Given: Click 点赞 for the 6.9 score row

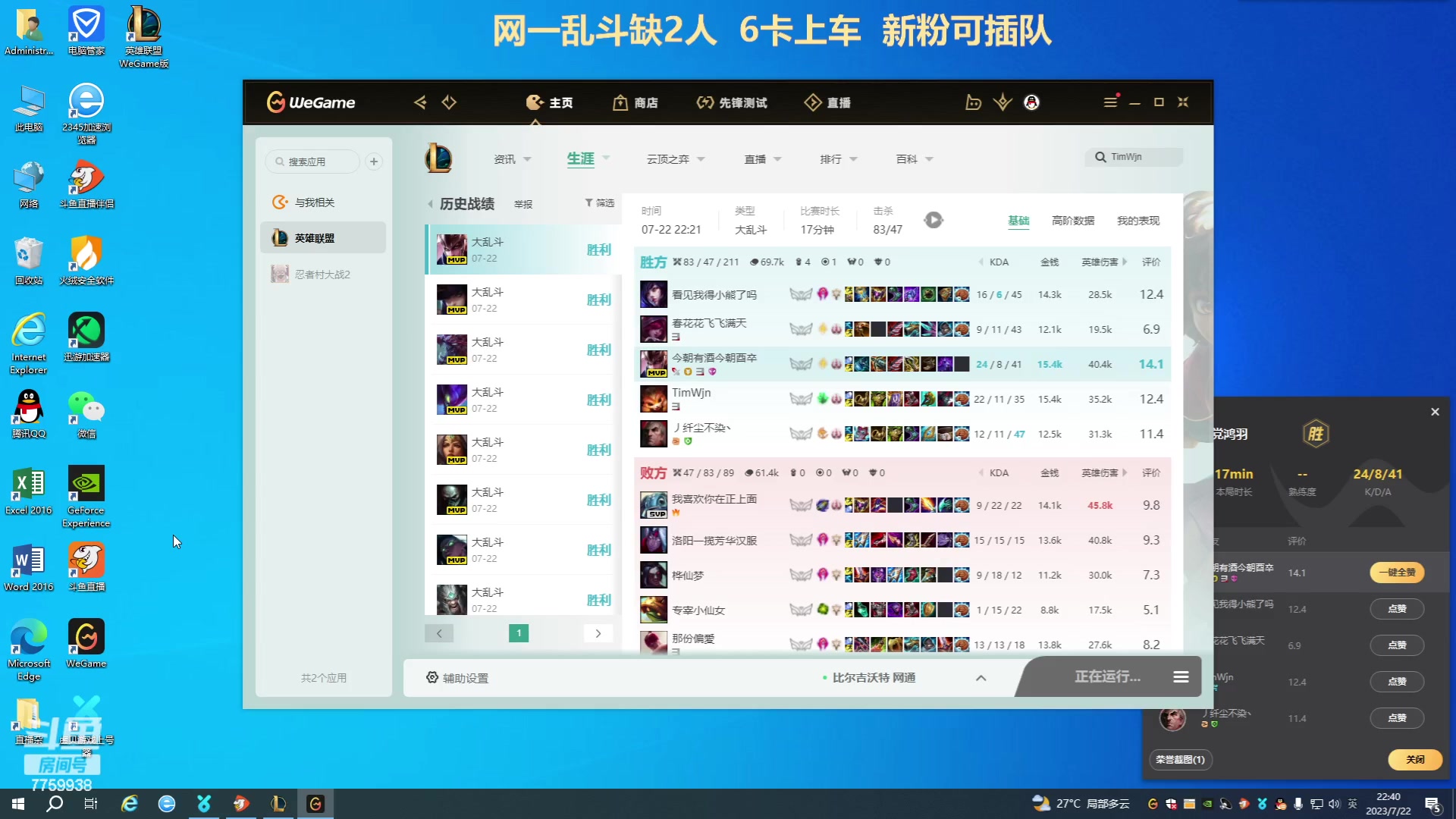Looking at the screenshot, I should (1397, 645).
